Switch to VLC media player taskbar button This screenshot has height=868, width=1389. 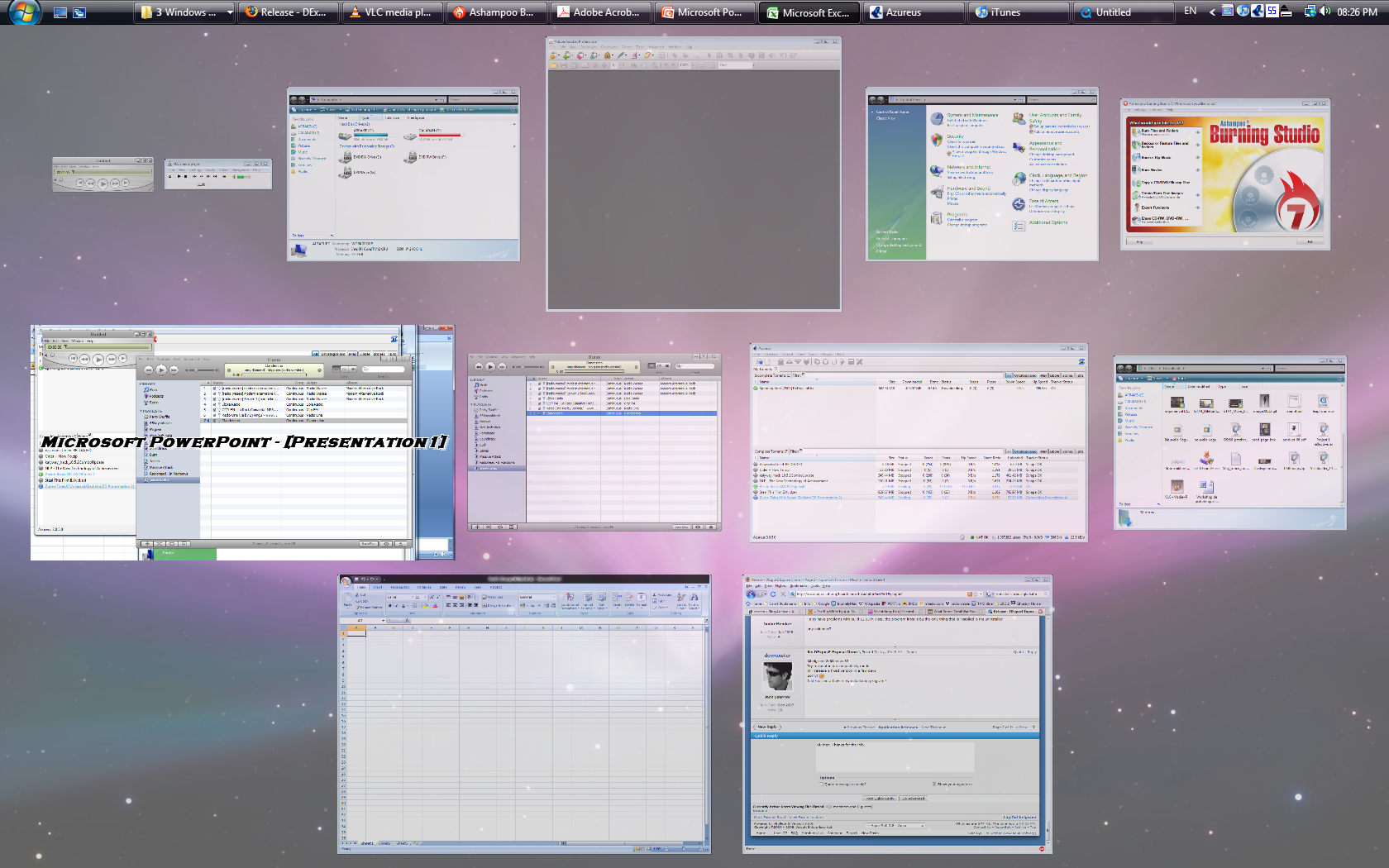click(392, 12)
